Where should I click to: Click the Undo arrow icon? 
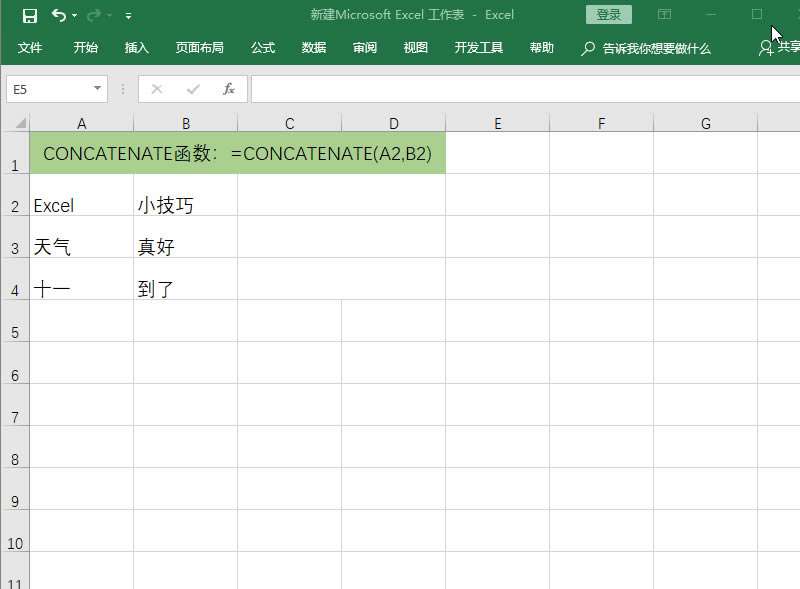(x=59, y=15)
